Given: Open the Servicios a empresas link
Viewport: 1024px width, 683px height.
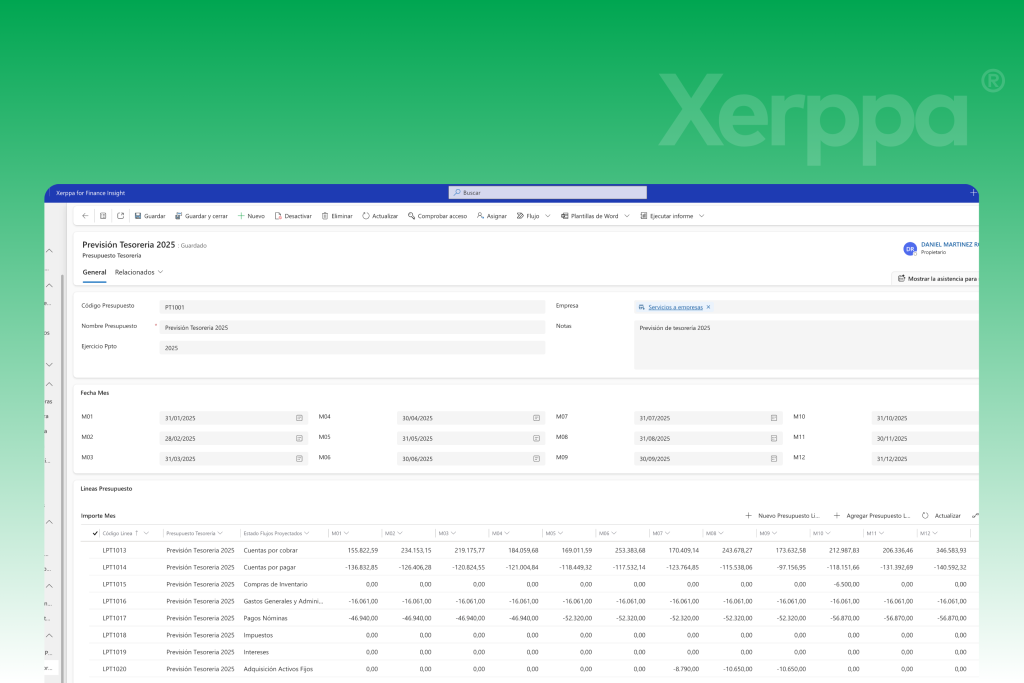Looking at the screenshot, I should click(675, 307).
